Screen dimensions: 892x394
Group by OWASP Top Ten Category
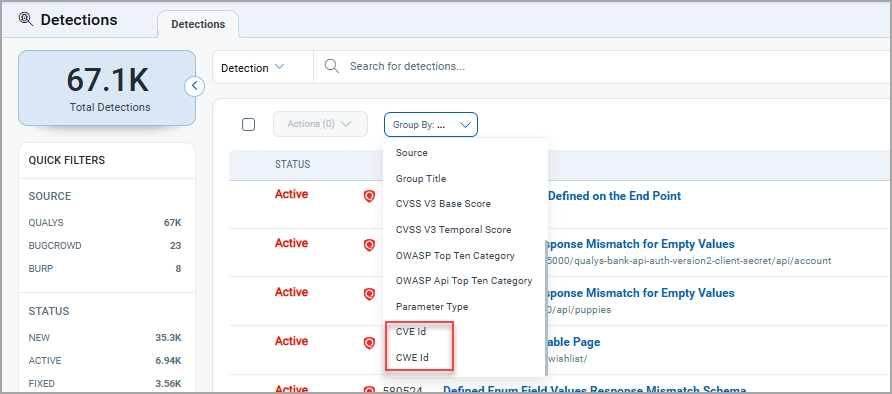pyautogui.click(x=455, y=255)
